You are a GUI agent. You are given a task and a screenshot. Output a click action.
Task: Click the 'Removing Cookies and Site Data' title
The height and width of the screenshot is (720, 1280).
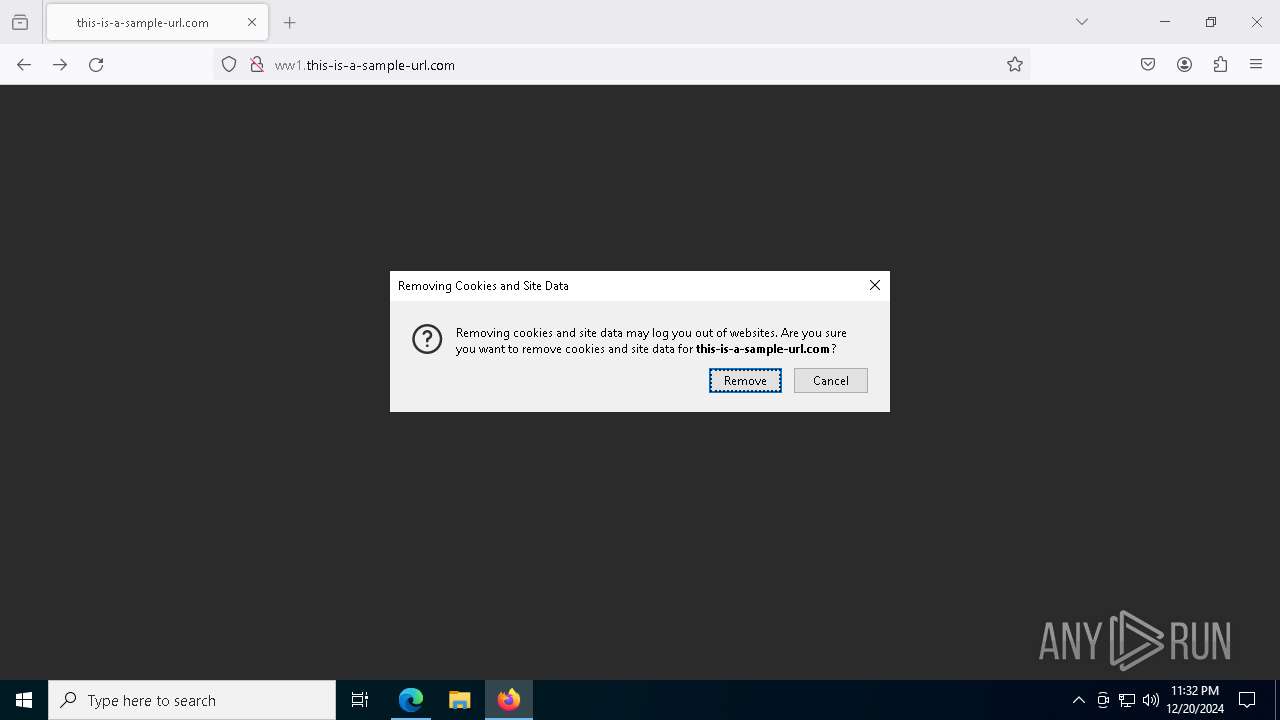[483, 286]
